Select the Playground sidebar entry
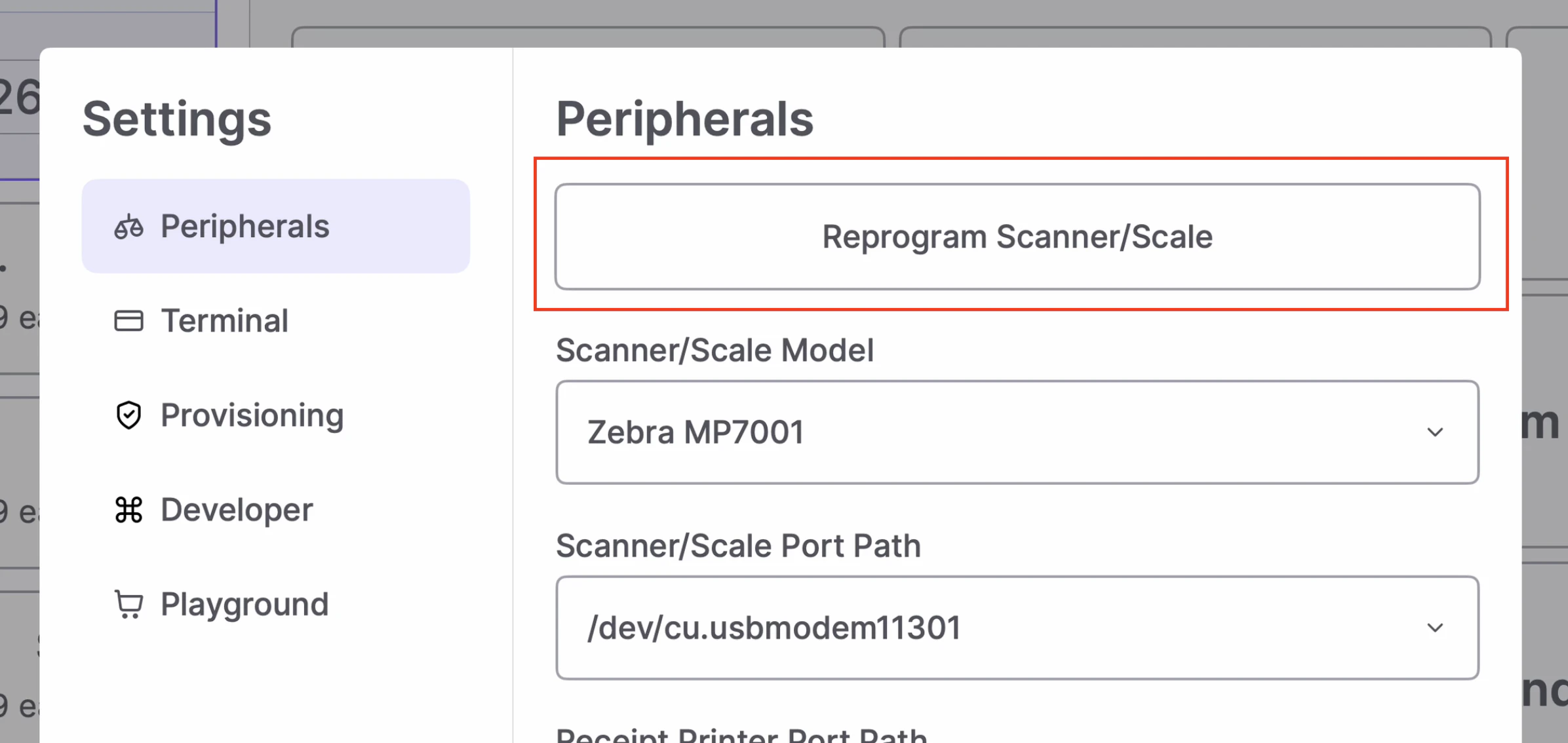This screenshot has height=743, width=1568. coord(244,604)
